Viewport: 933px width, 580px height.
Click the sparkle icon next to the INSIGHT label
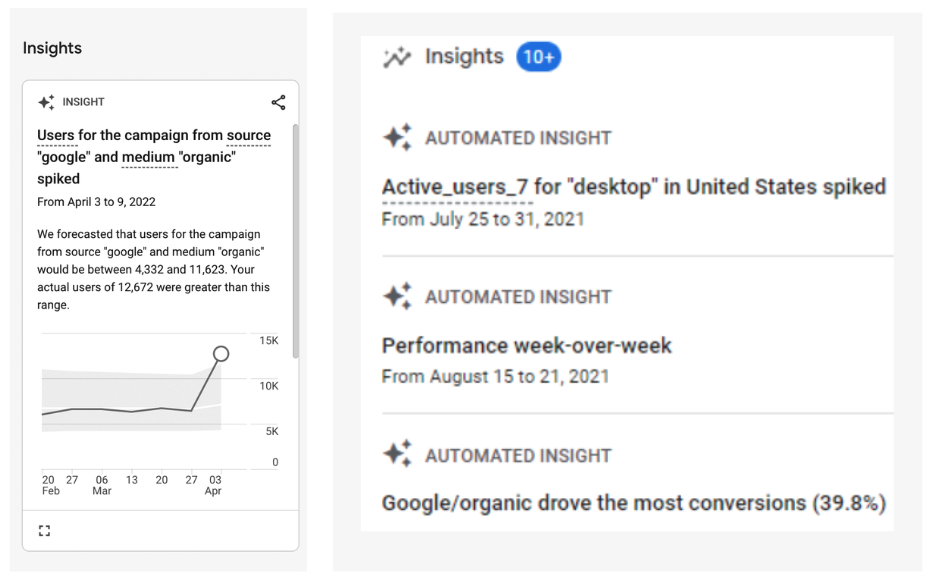pyautogui.click(x=46, y=102)
